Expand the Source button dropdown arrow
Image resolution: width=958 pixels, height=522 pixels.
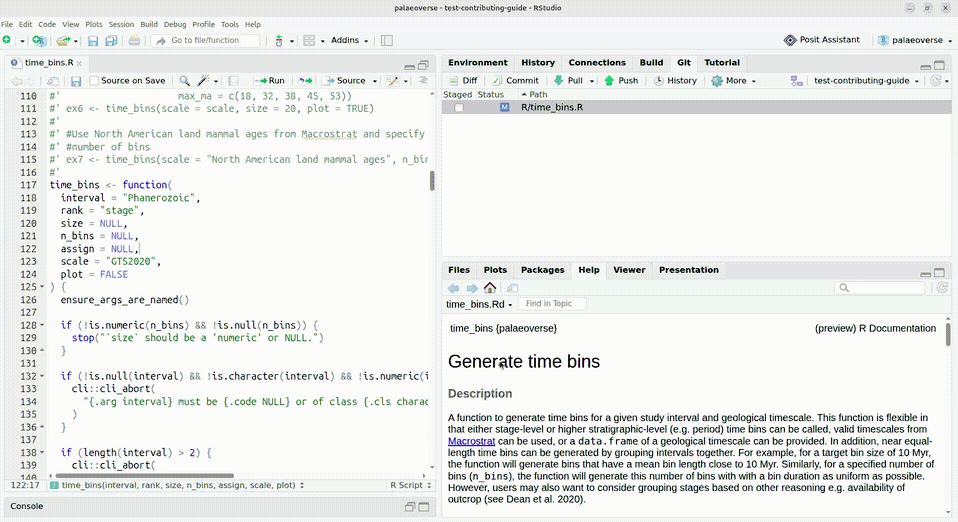click(375, 81)
